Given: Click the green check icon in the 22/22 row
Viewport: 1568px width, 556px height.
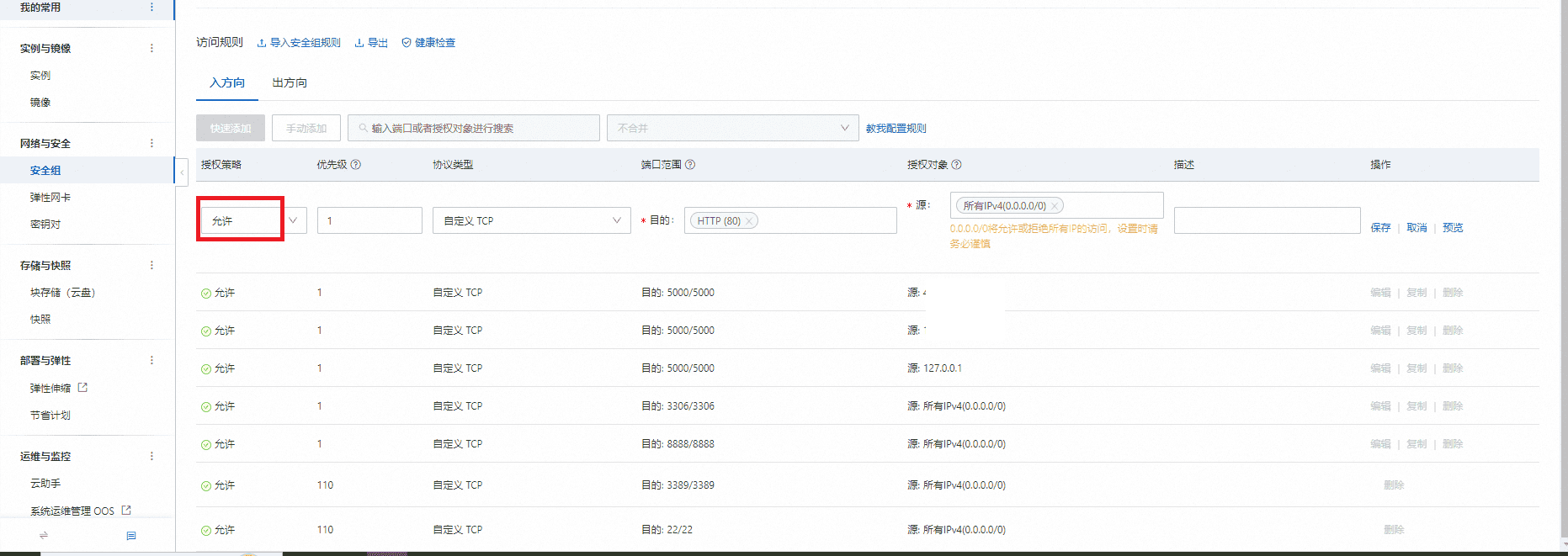Looking at the screenshot, I should point(206,531).
